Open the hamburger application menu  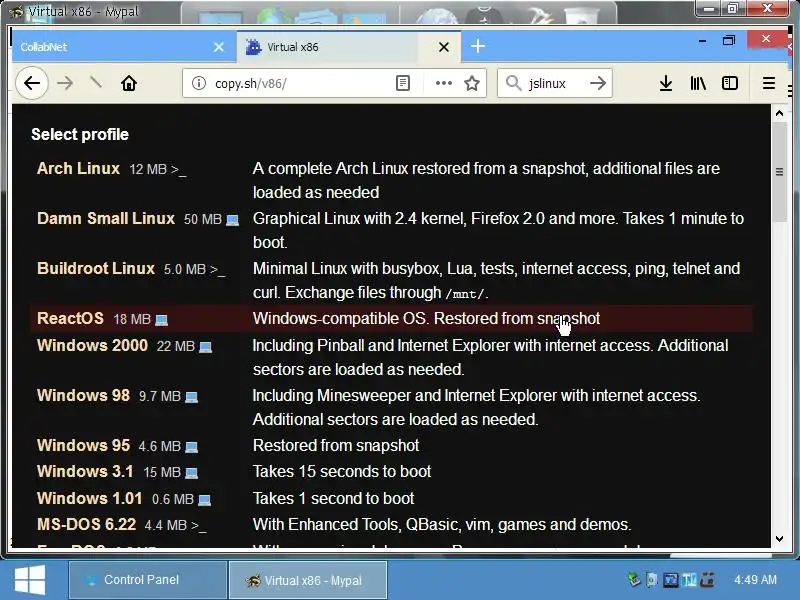(769, 83)
